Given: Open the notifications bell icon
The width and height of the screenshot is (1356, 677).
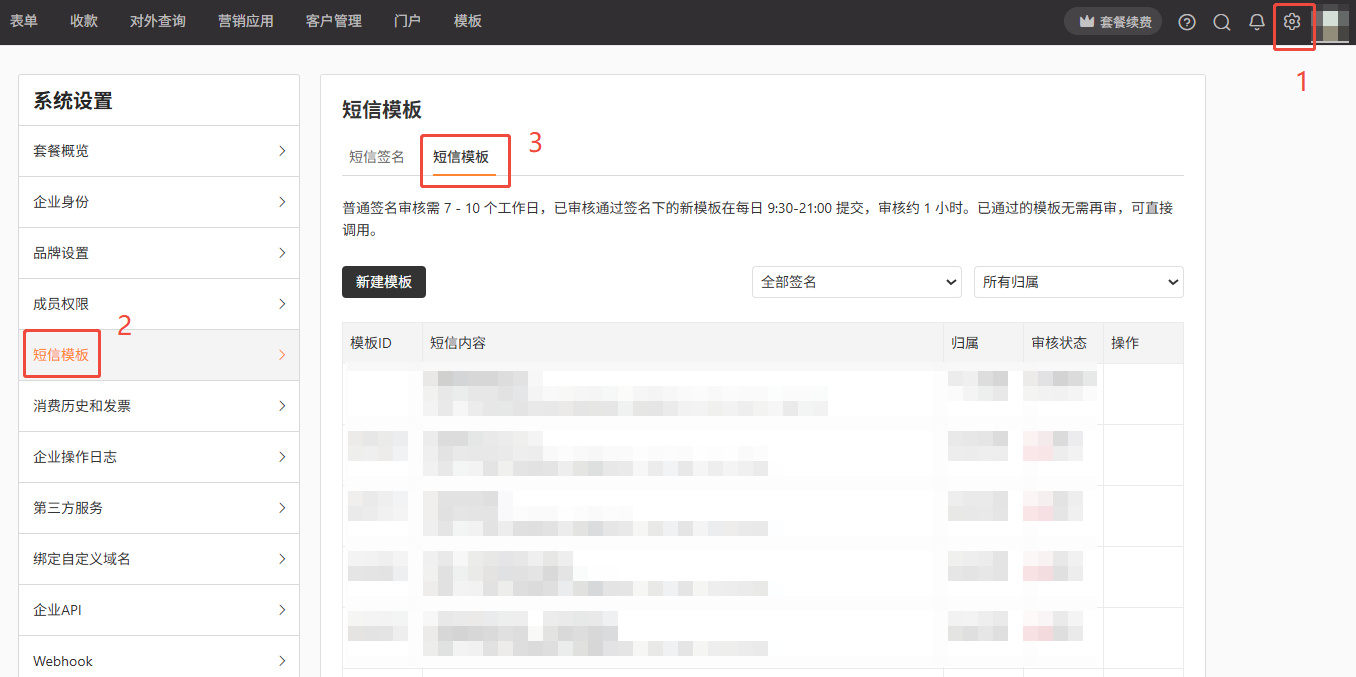Looking at the screenshot, I should point(1257,22).
